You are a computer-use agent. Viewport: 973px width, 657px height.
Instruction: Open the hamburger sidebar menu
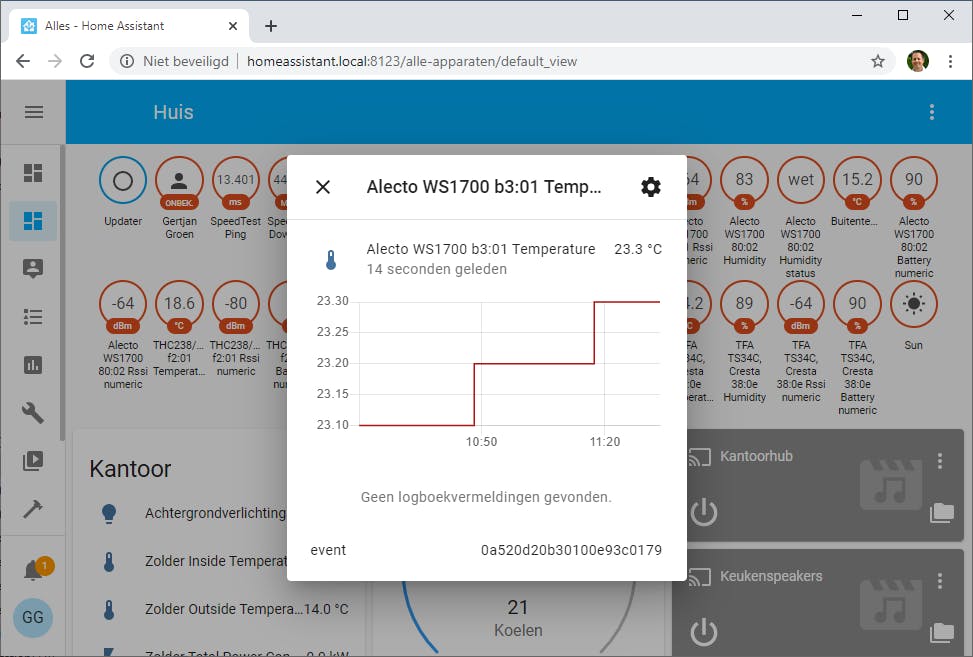[34, 112]
